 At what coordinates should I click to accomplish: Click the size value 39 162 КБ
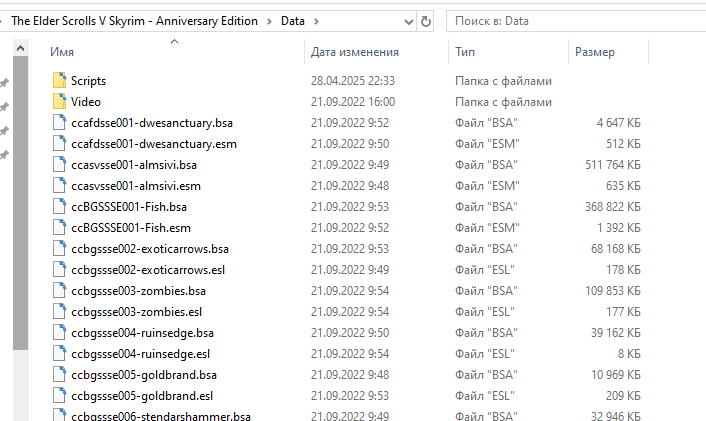(615, 333)
